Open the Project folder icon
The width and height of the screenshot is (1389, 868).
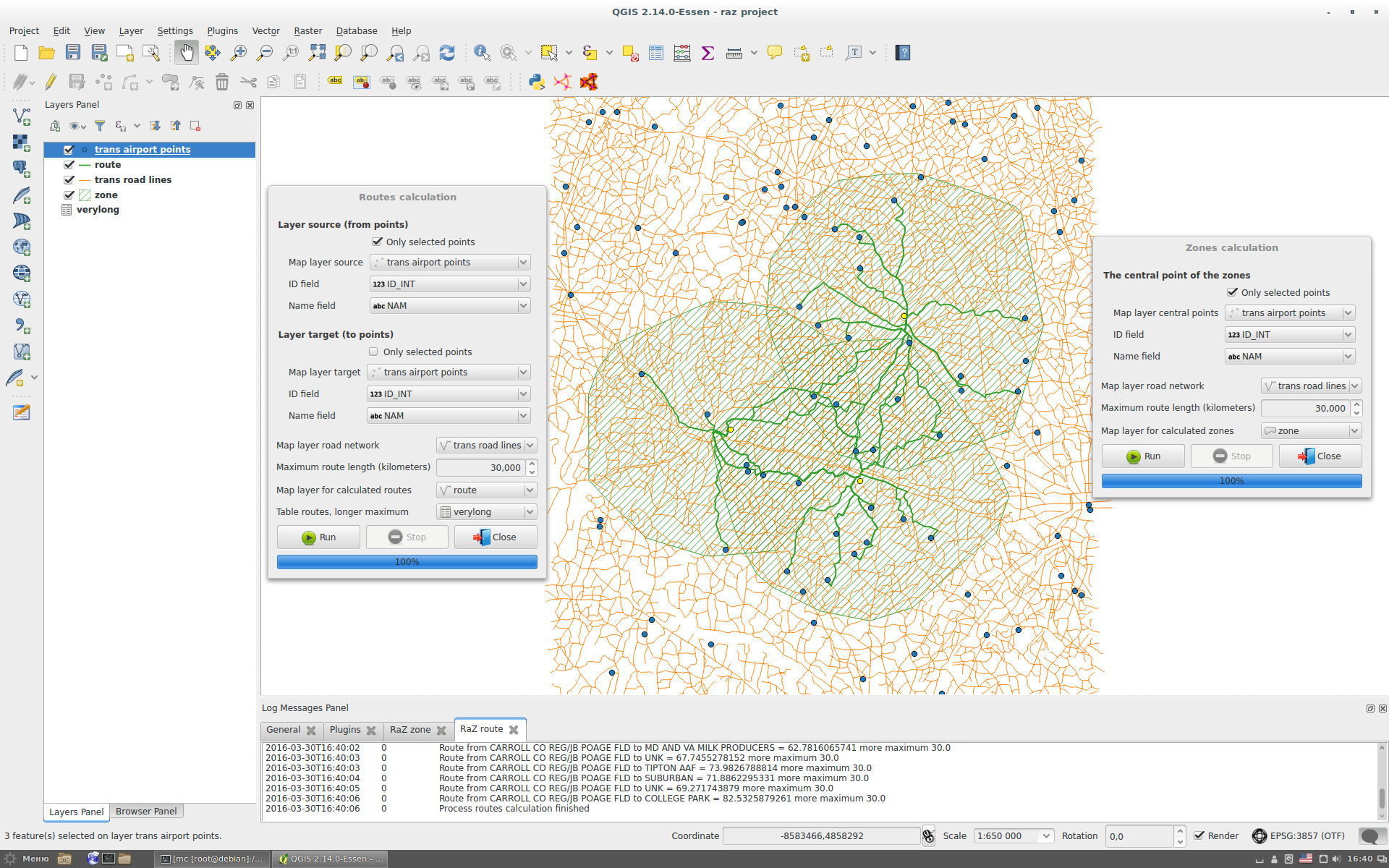coord(47,53)
